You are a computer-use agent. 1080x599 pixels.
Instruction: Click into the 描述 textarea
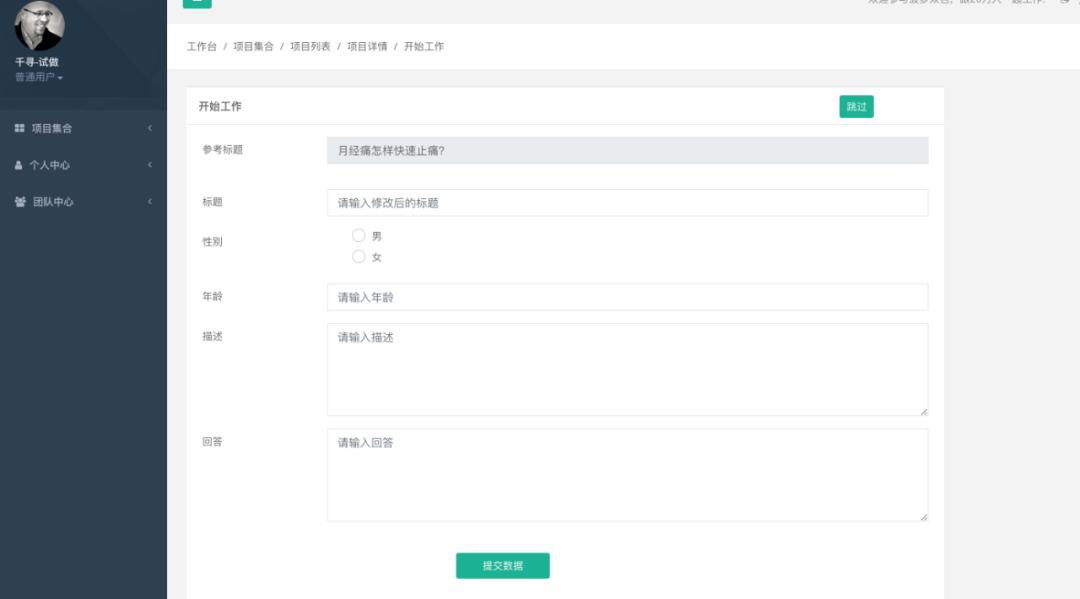click(x=627, y=370)
